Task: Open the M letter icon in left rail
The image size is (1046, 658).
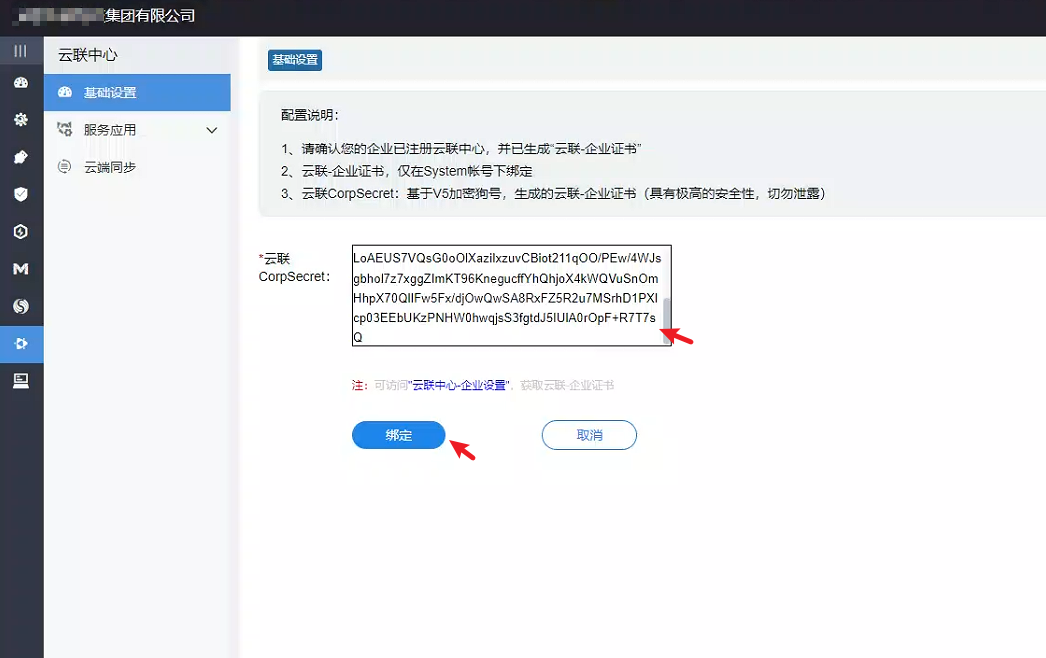Action: 21,269
